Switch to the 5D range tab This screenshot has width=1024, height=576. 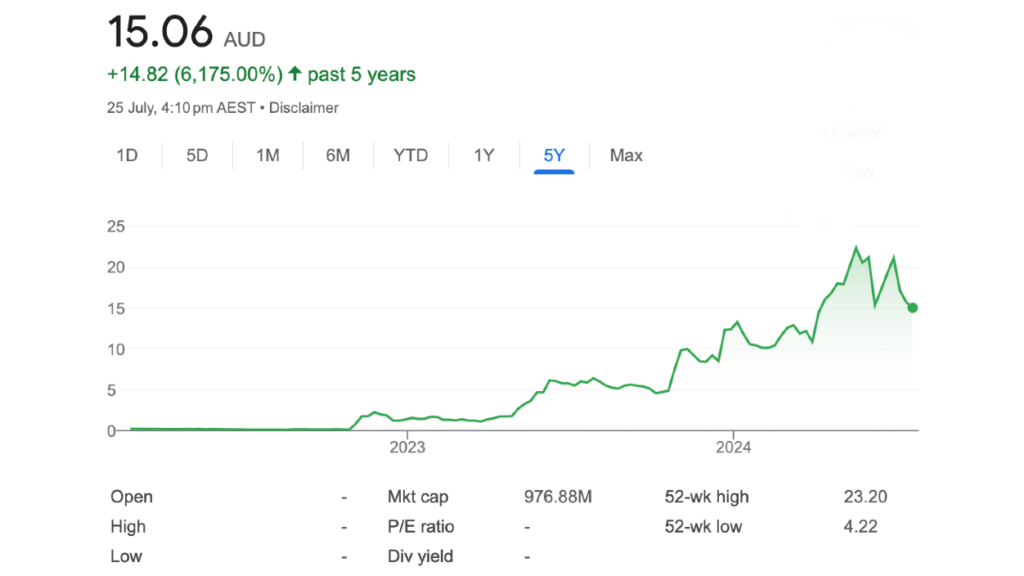pos(197,155)
